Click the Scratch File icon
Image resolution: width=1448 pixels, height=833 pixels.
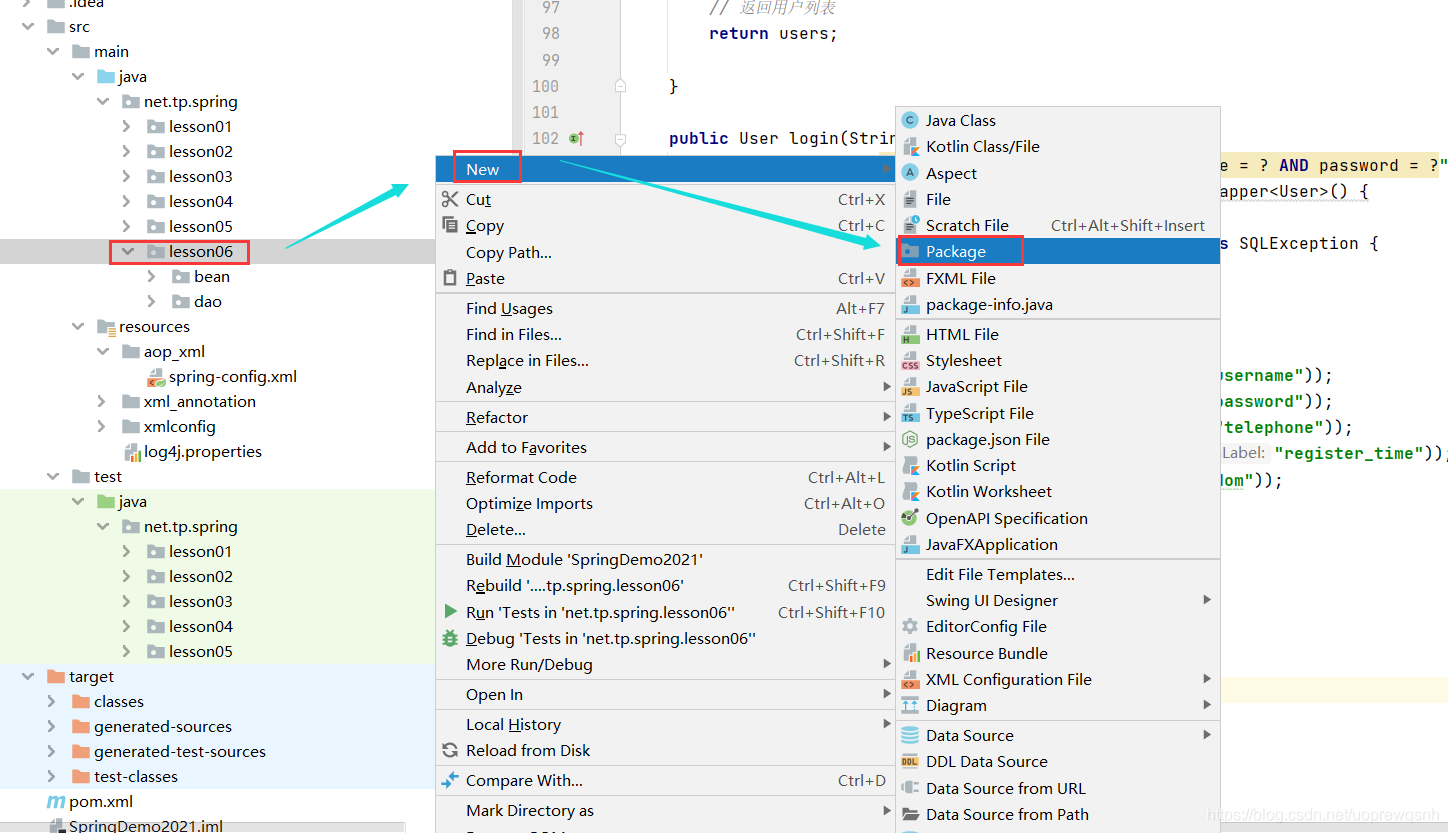tap(910, 225)
